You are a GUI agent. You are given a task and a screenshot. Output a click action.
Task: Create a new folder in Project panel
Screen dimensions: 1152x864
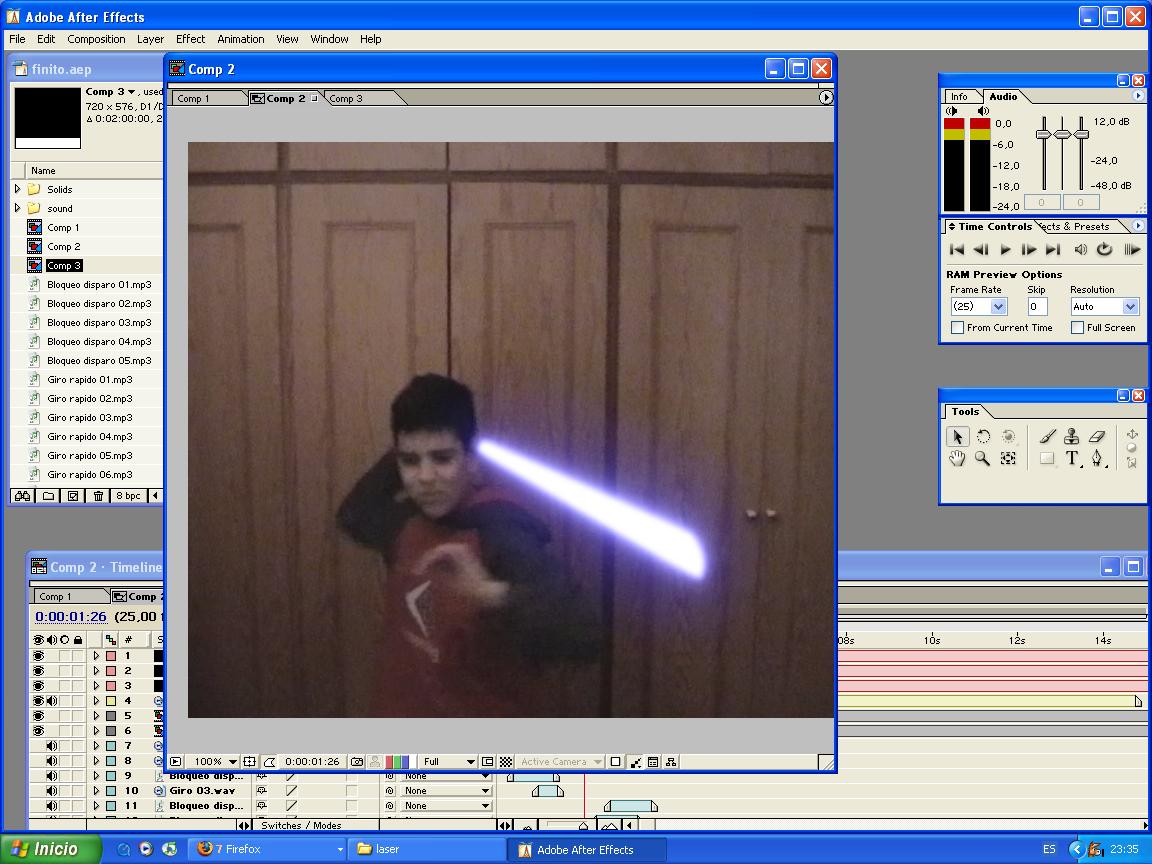[48, 496]
